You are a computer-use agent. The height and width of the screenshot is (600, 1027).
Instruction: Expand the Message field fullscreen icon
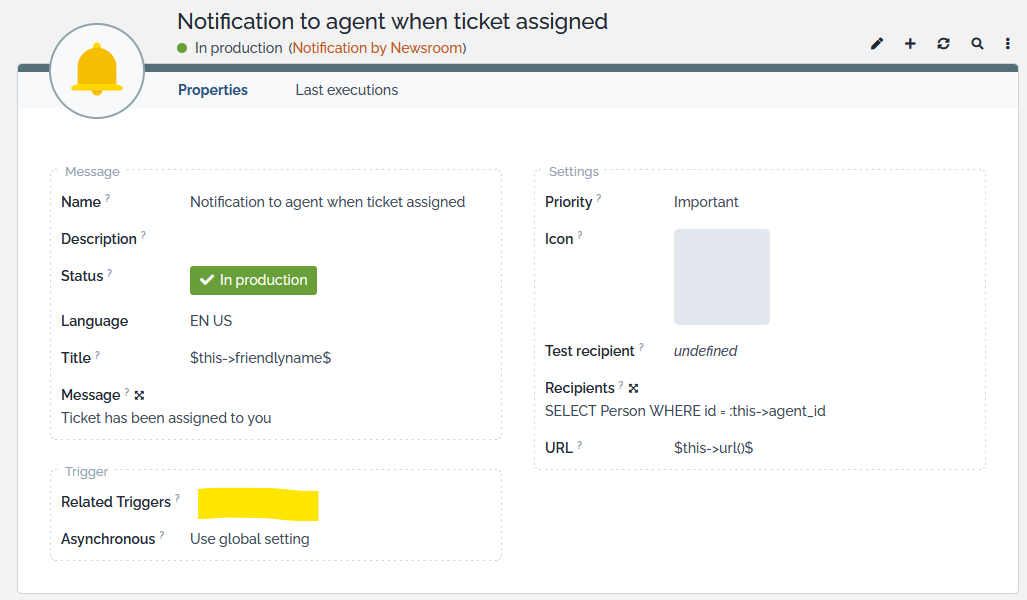(x=139, y=395)
